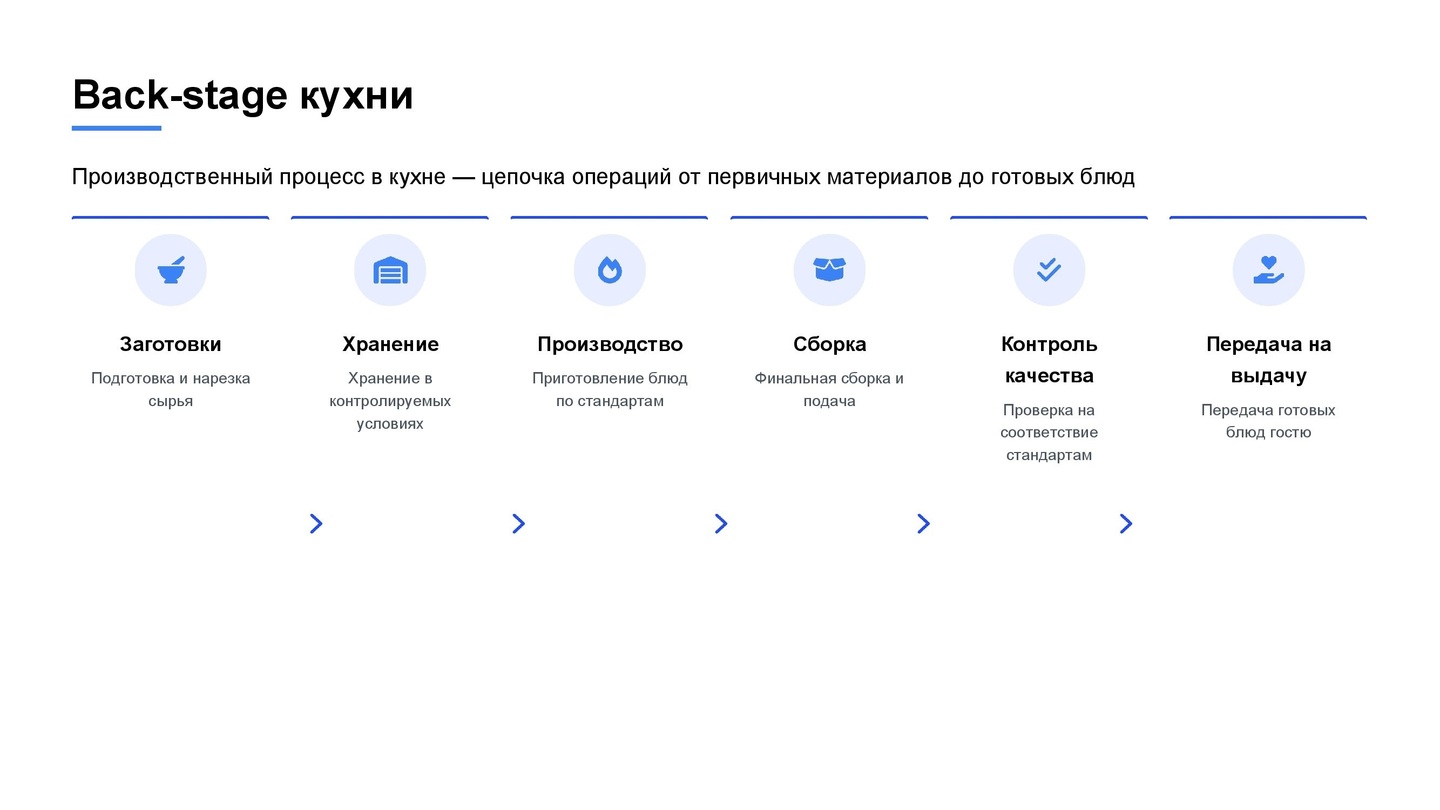Select the subtitle starting with "Производственный процесс в кухне"
1440x810 pixels.
pyautogui.click(x=603, y=177)
